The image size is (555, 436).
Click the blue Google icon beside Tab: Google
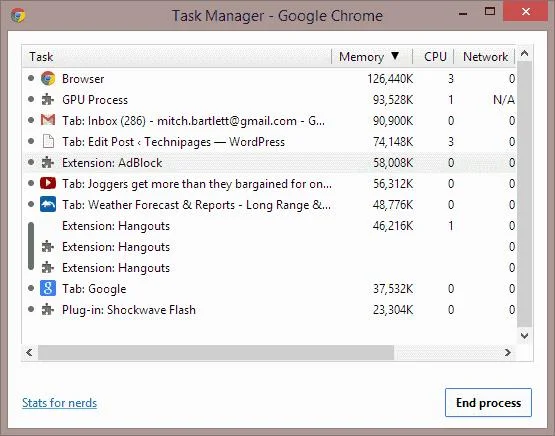tap(48, 288)
